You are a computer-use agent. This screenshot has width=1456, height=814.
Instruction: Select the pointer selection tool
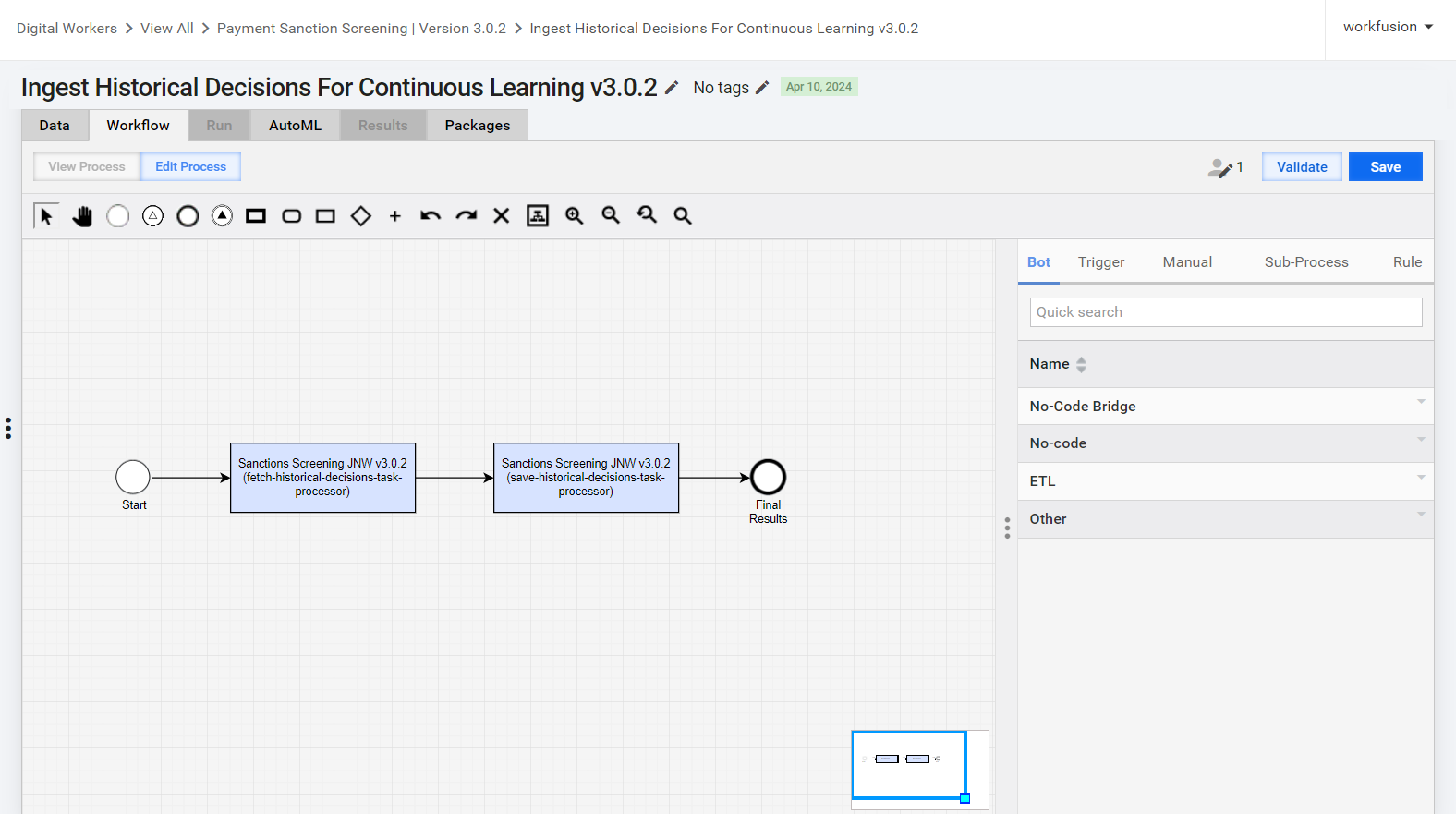coord(46,215)
